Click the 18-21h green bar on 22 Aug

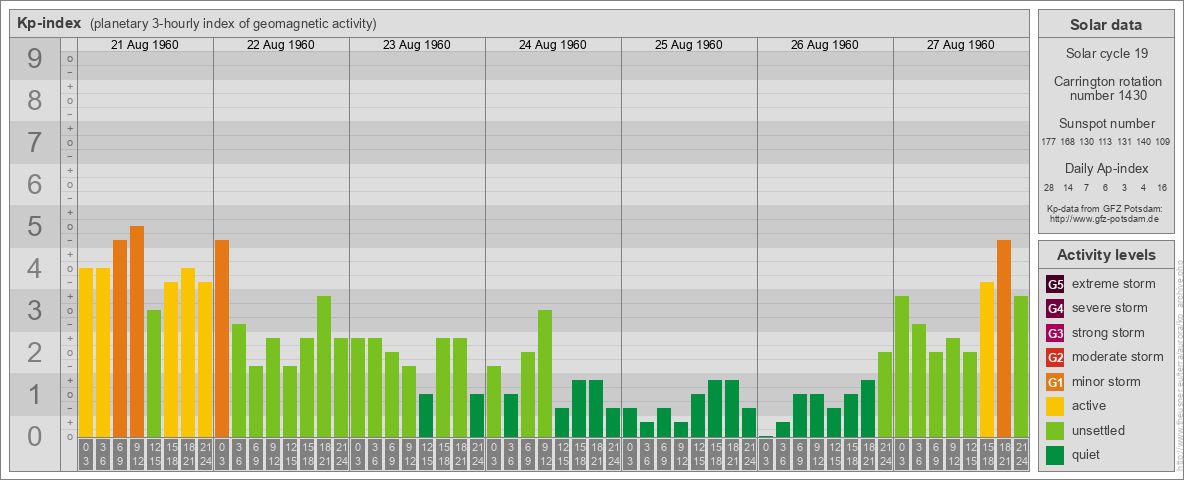point(324,367)
